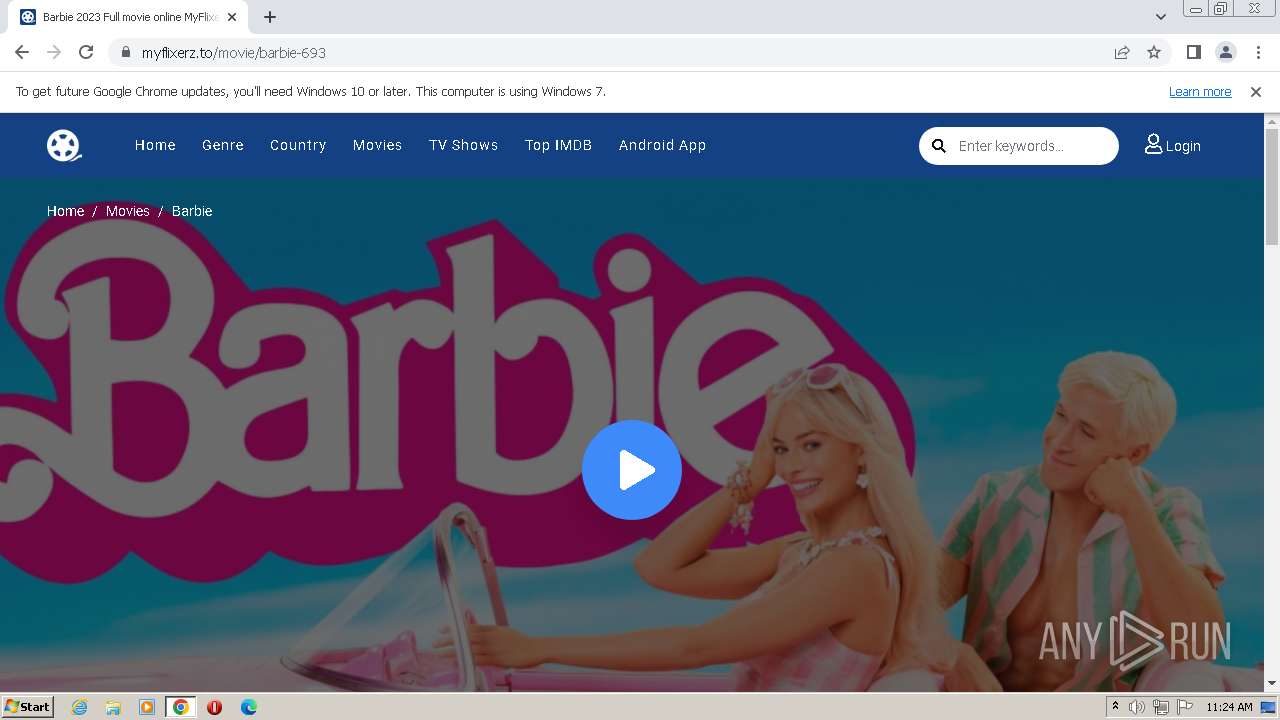Click the page vertical scrollbar thumb
The width and height of the screenshot is (1280, 720).
[x=1272, y=185]
